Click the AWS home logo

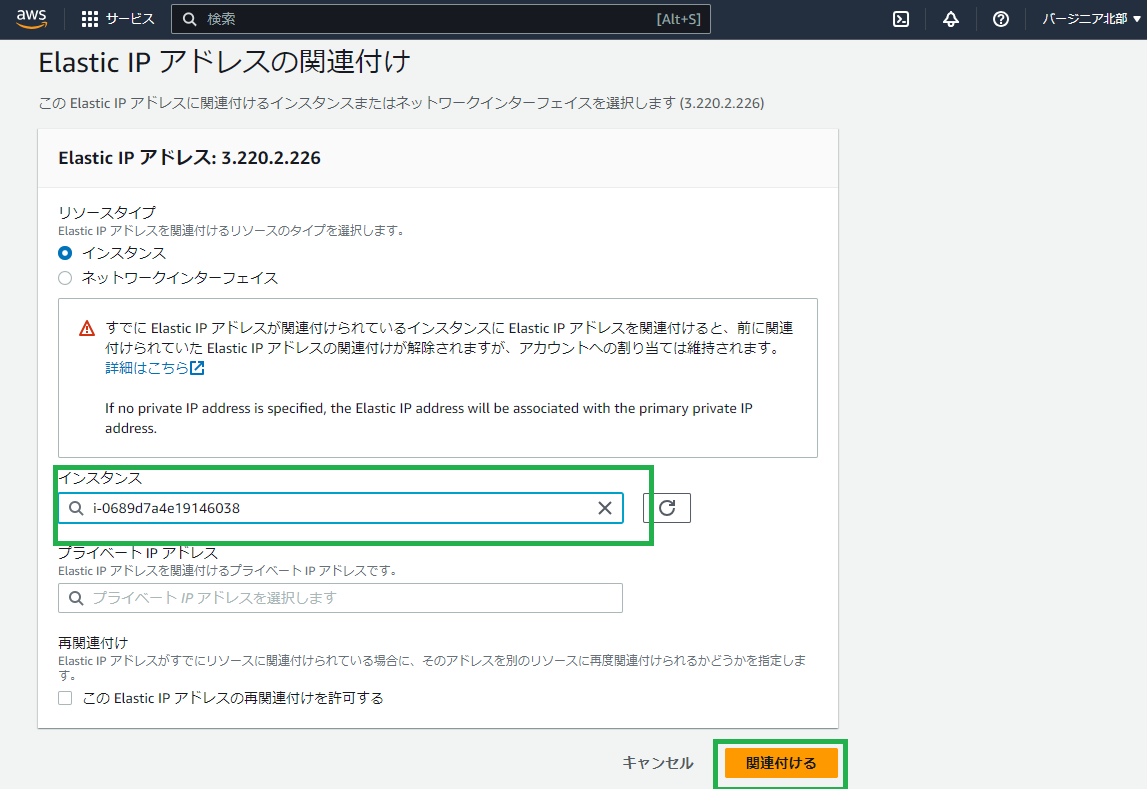[x=29, y=18]
